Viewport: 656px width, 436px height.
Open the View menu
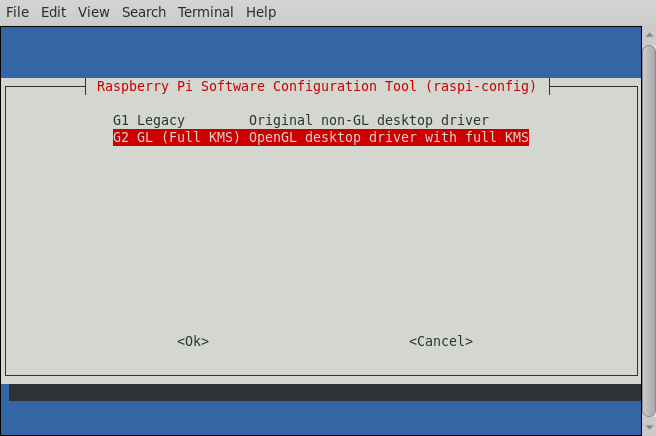point(93,12)
